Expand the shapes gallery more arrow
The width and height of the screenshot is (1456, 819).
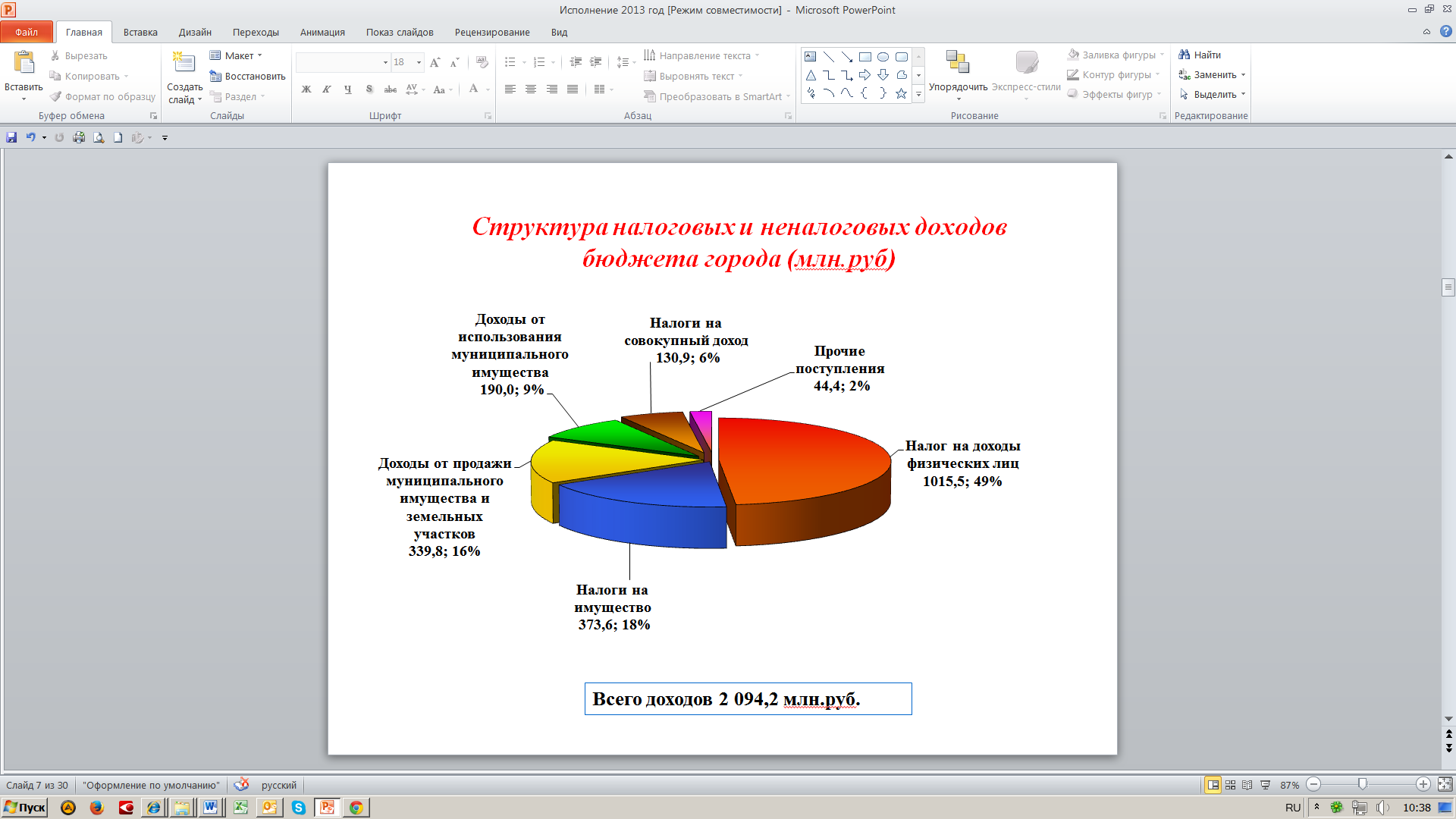click(918, 95)
